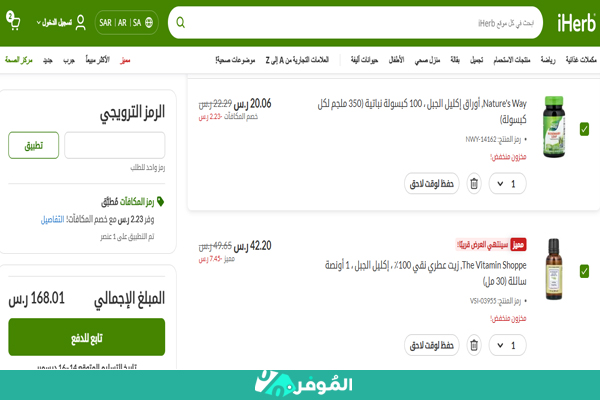
Task: Open the SAR | AR | SA region selector
Action: pyautogui.click(x=126, y=23)
